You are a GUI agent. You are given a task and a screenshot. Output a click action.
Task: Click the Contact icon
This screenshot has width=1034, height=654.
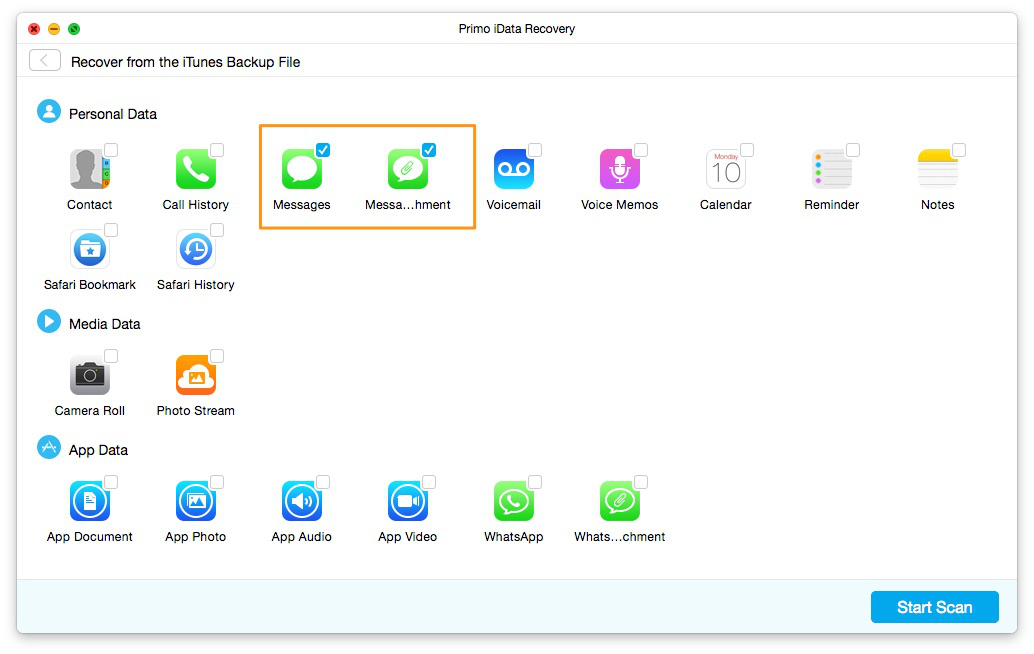(x=90, y=169)
